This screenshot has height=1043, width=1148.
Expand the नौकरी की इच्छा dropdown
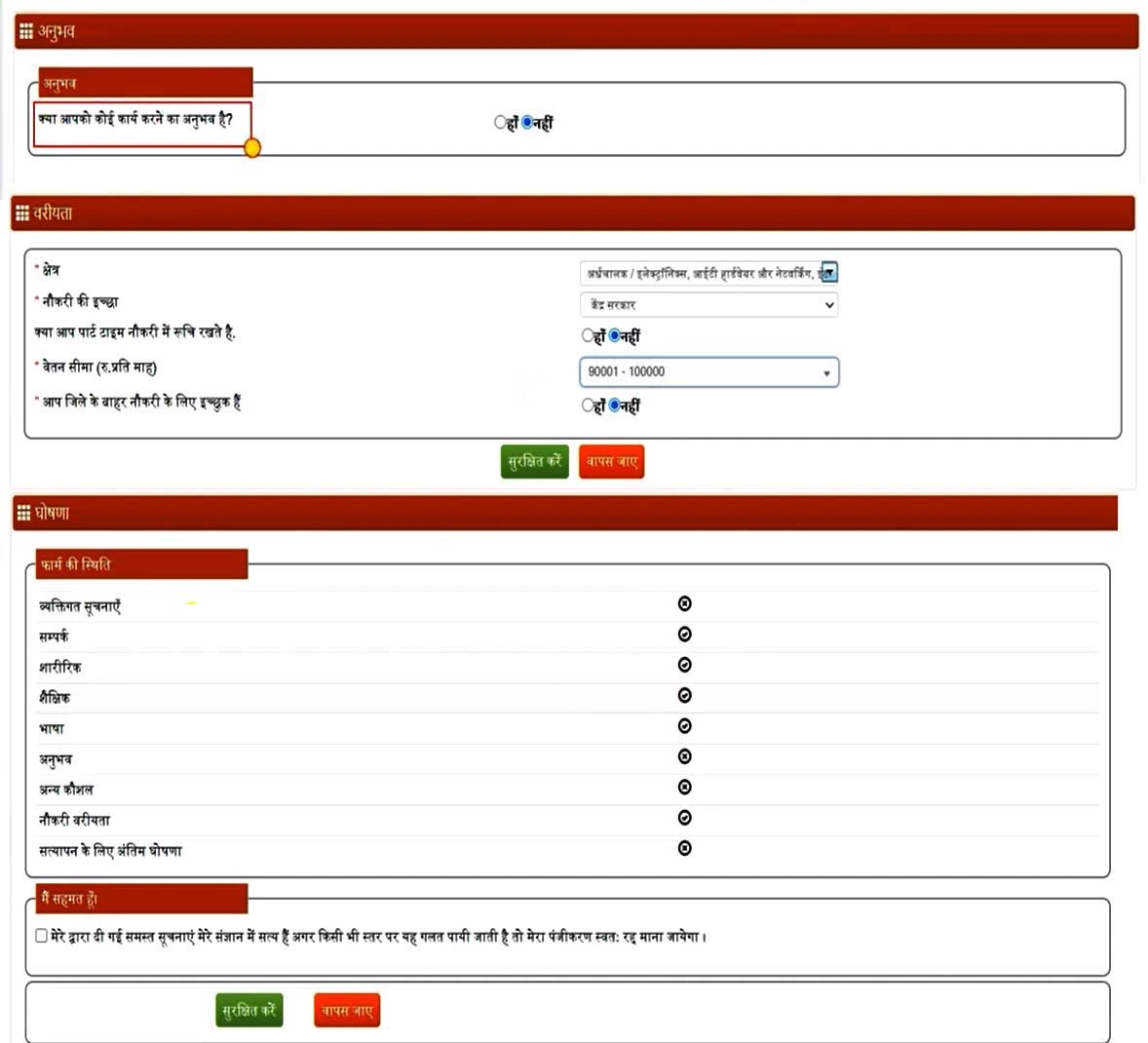(x=708, y=305)
